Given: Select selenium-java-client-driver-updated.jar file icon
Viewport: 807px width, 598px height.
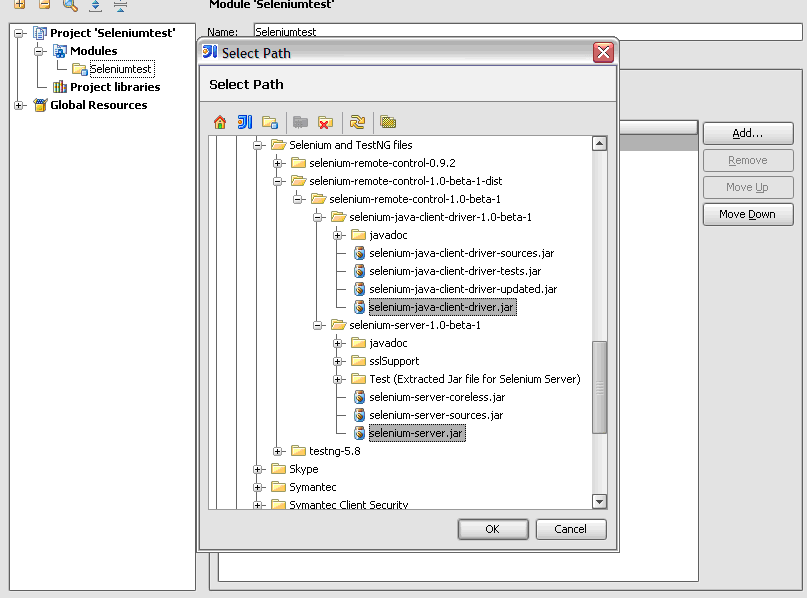Looking at the screenshot, I should pos(359,289).
